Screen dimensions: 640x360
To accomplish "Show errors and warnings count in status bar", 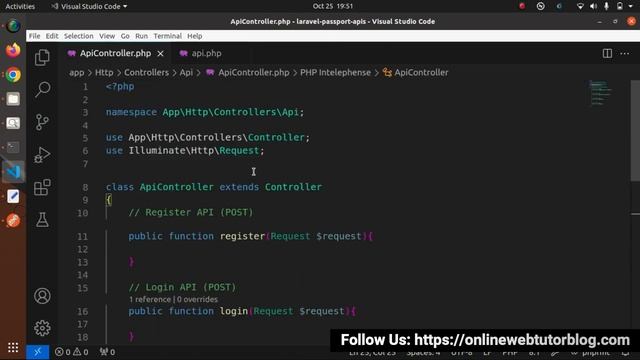I will (71, 352).
